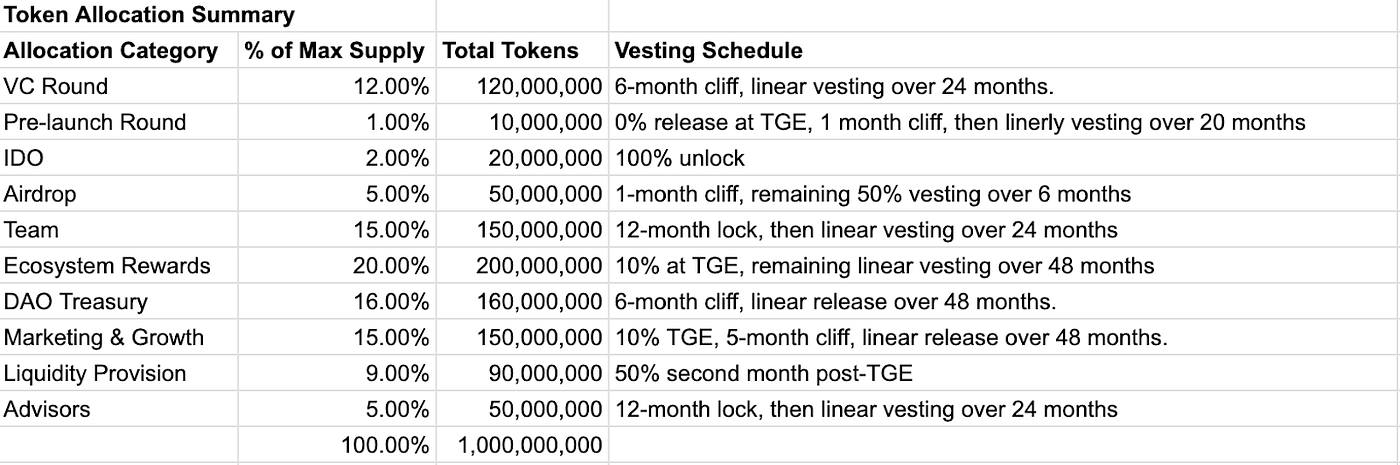
Task: Click the Liquidity Provision 90,000,000 cell
Action: point(522,373)
